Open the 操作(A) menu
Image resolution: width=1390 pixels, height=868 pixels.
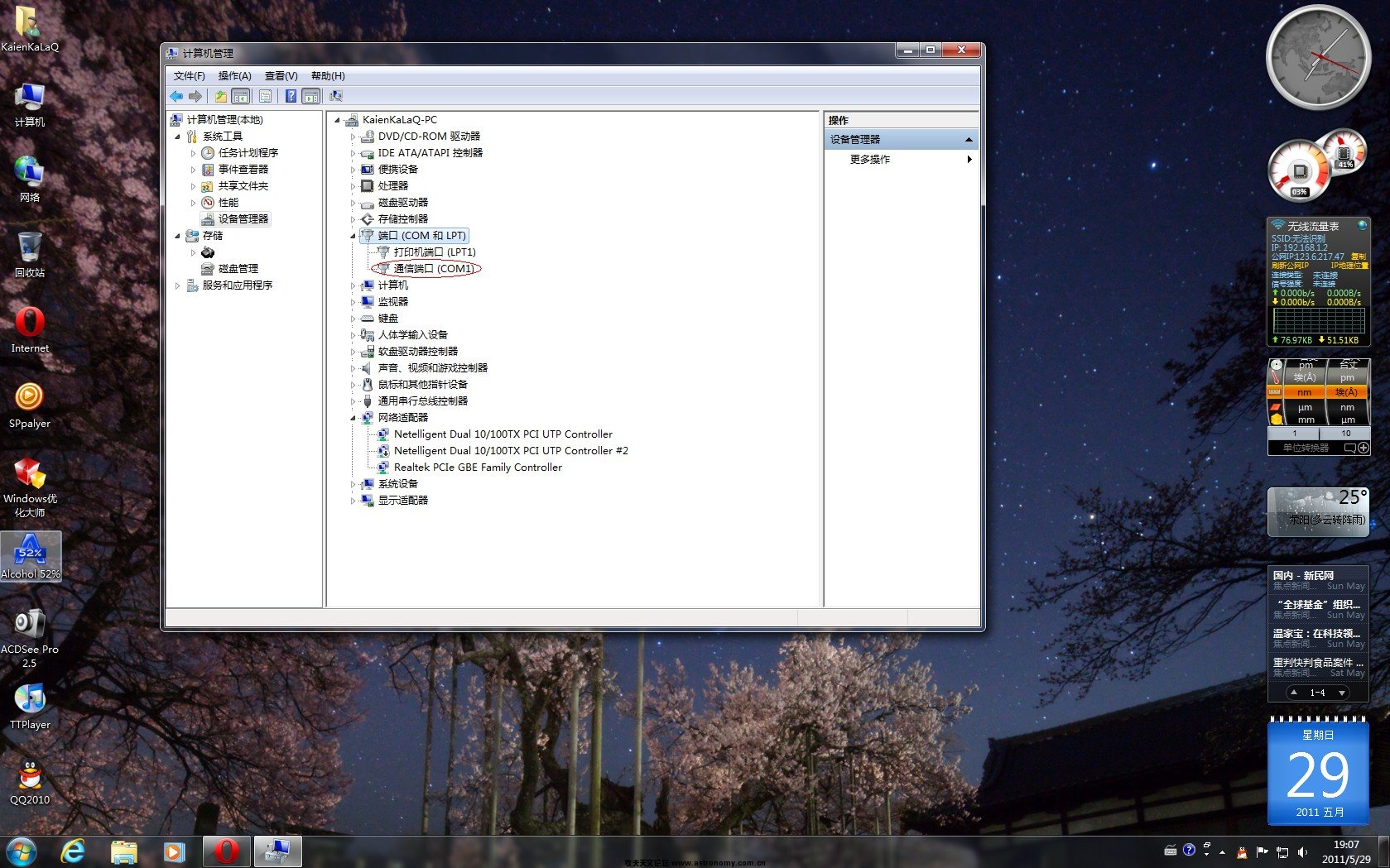[234, 76]
